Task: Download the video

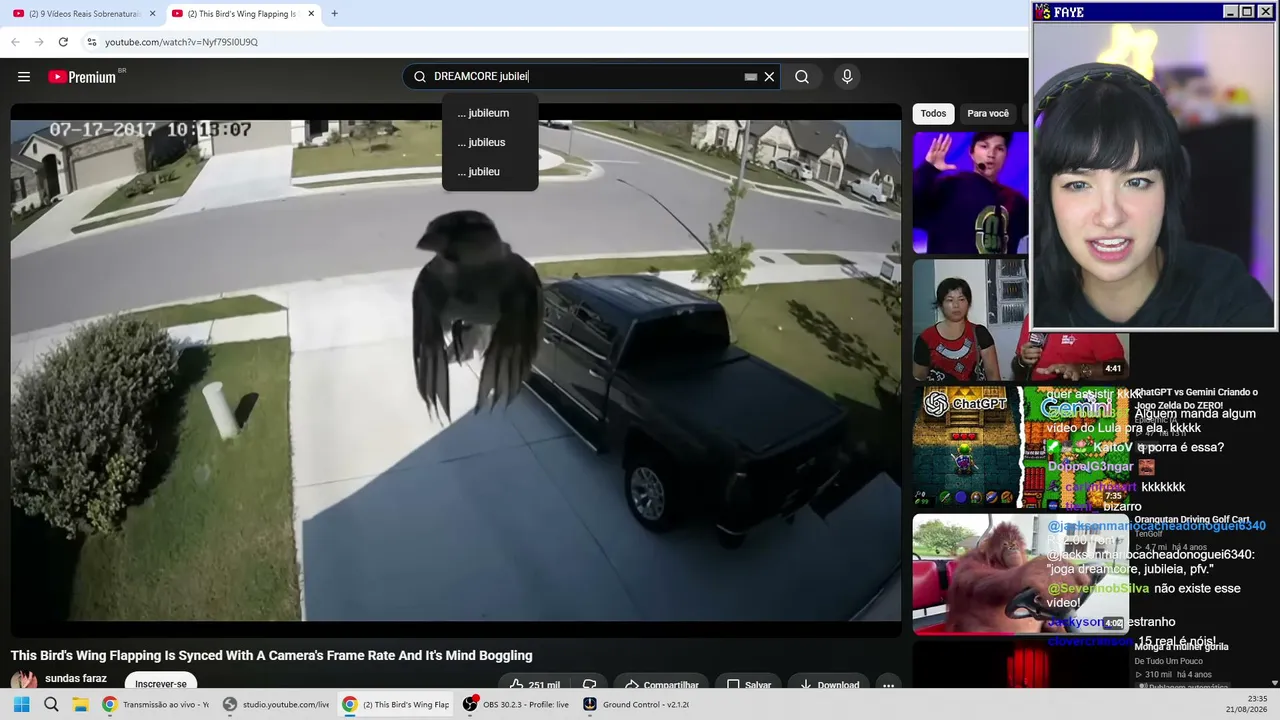Action: tap(830, 685)
